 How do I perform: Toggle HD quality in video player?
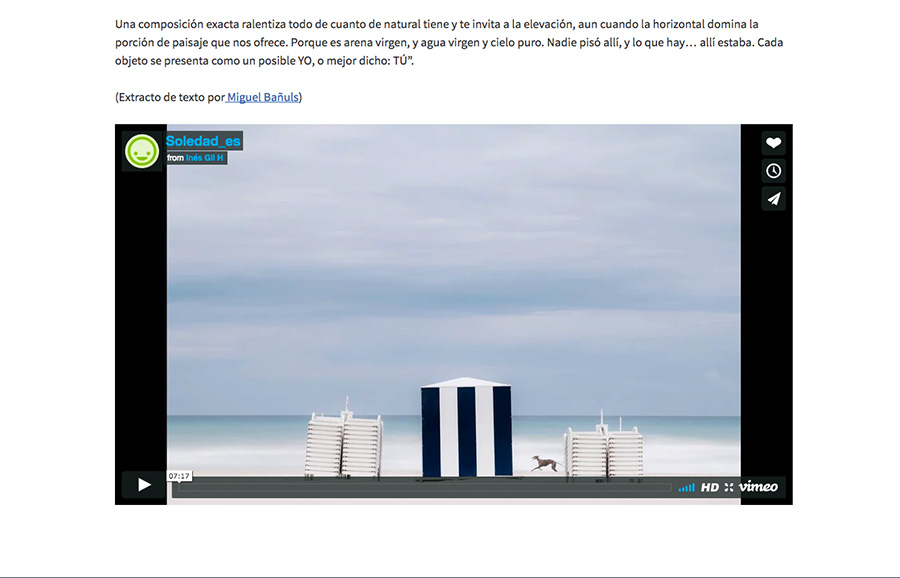[709, 487]
